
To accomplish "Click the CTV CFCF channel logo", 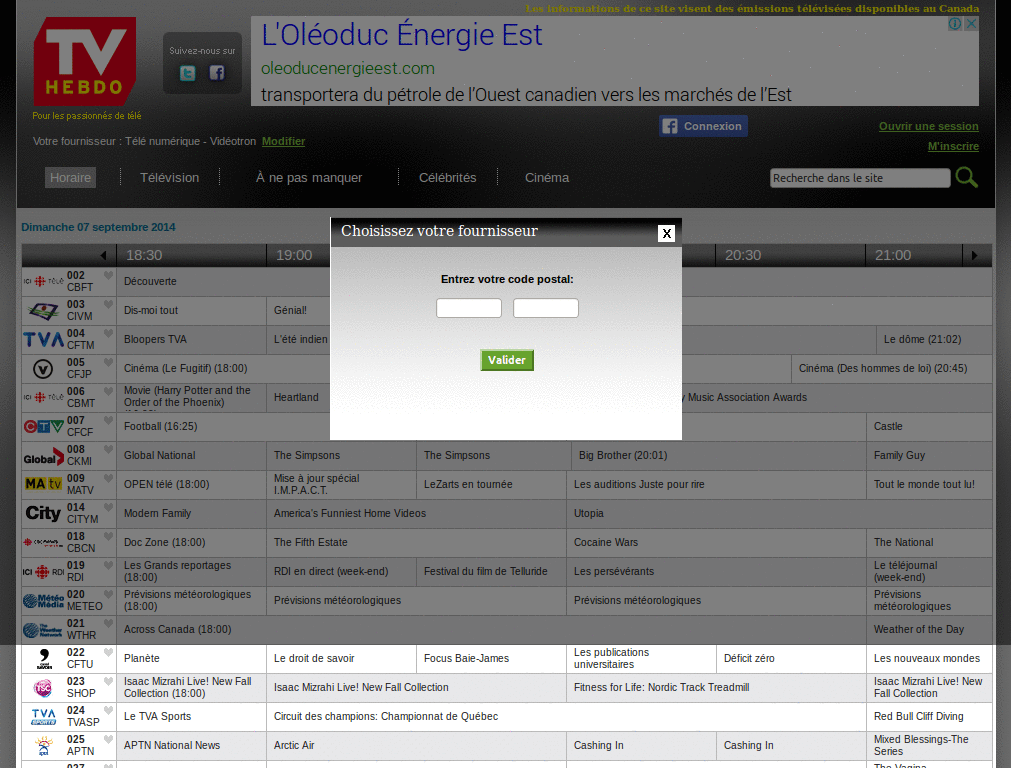I will click(44, 426).
